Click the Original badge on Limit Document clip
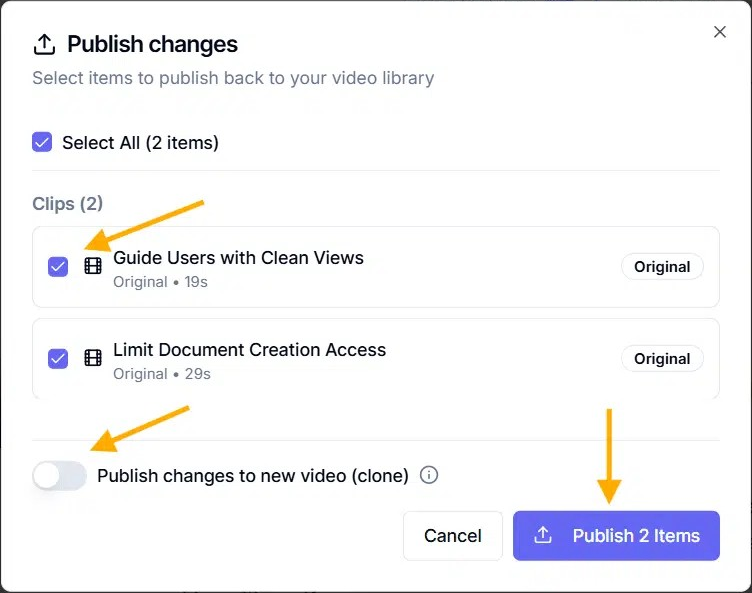Image resolution: width=752 pixels, height=593 pixels. point(662,359)
